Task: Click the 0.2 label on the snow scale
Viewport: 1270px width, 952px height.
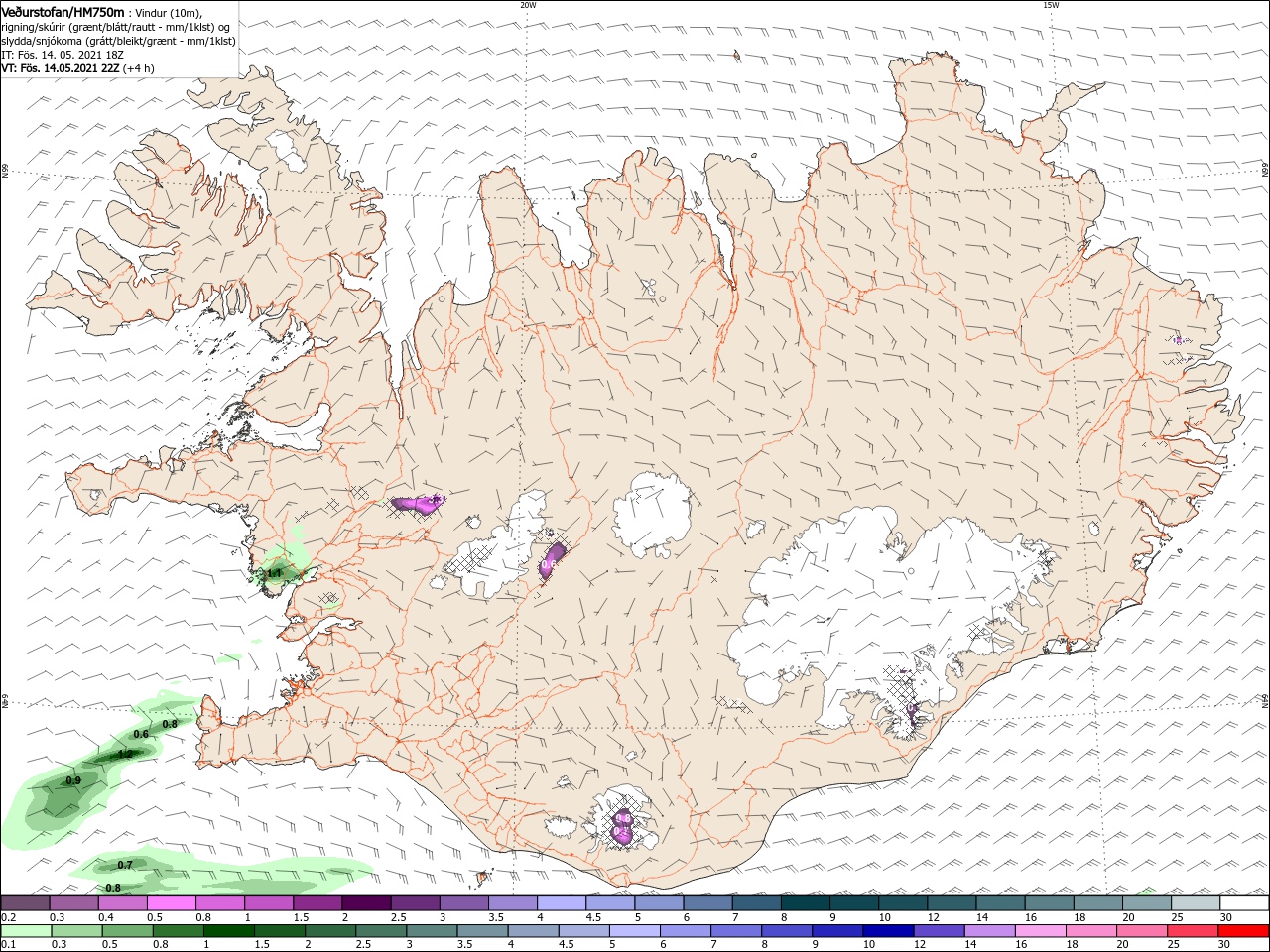Action: coord(8,917)
